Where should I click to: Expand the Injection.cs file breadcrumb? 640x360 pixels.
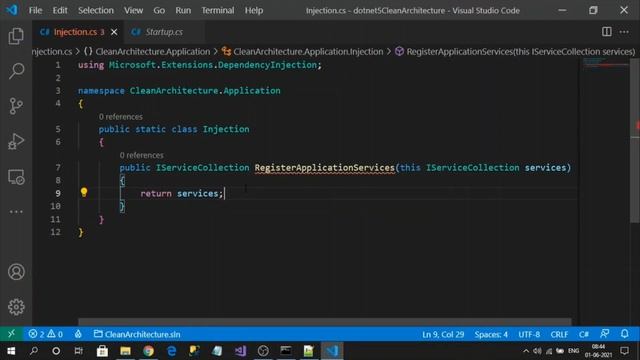[52, 51]
